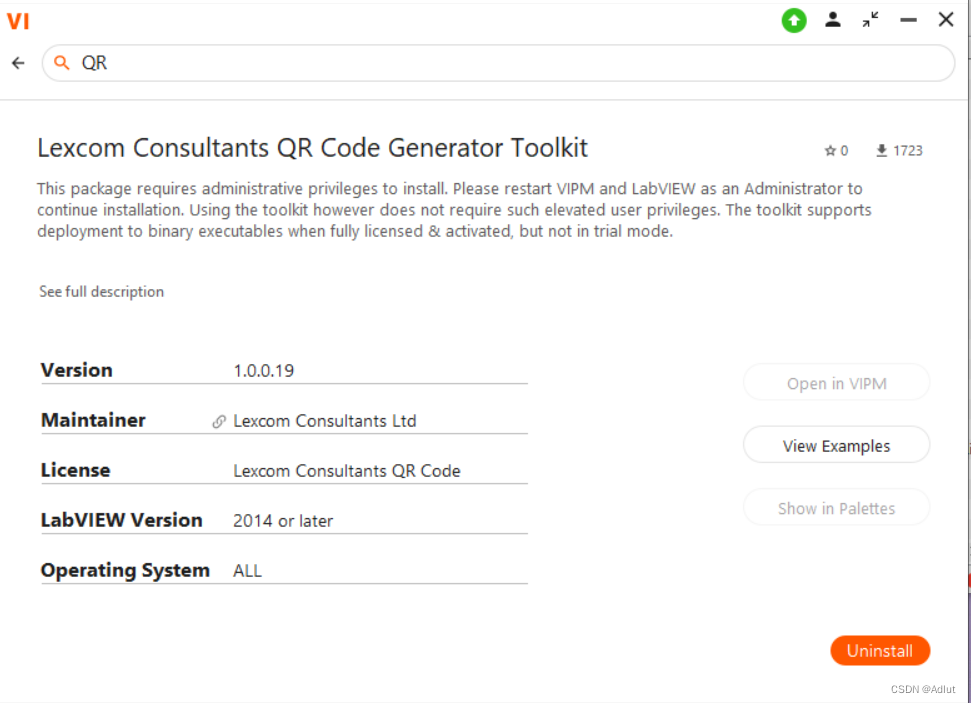The width and height of the screenshot is (971, 703).
Task: Click the version value 1.0.0.19
Action: (x=263, y=371)
